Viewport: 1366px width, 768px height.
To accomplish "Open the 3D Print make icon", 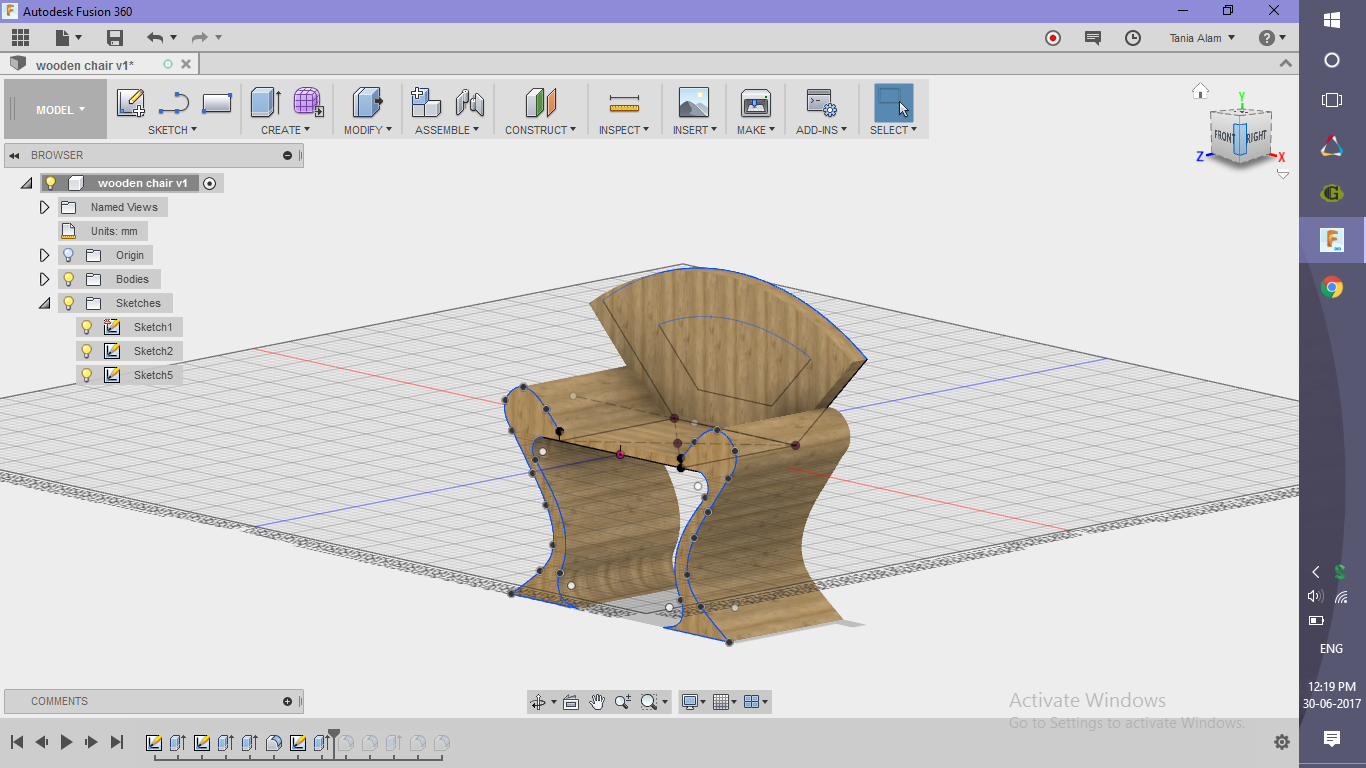I will (755, 103).
